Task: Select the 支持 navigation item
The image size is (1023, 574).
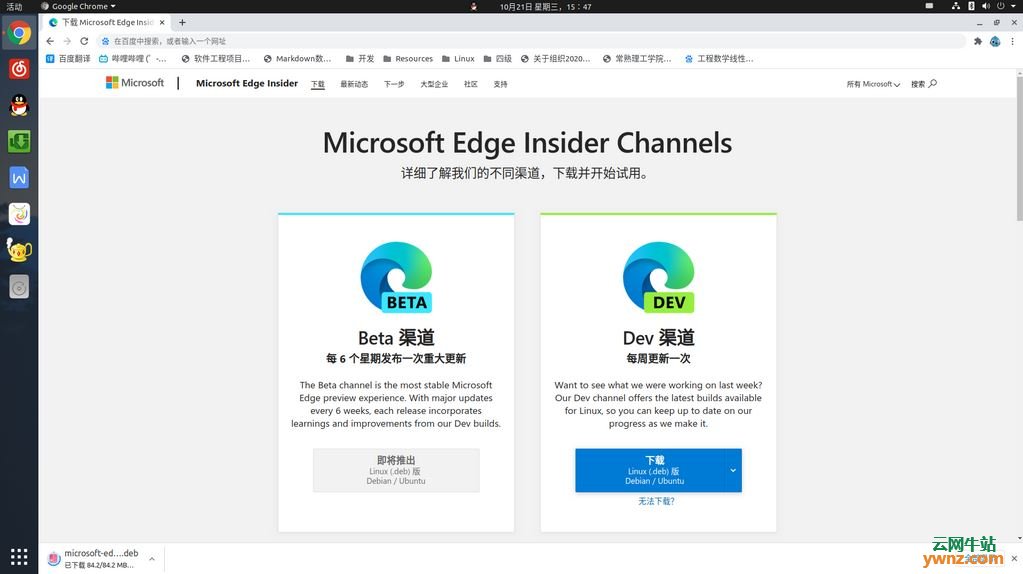Action: [x=500, y=84]
